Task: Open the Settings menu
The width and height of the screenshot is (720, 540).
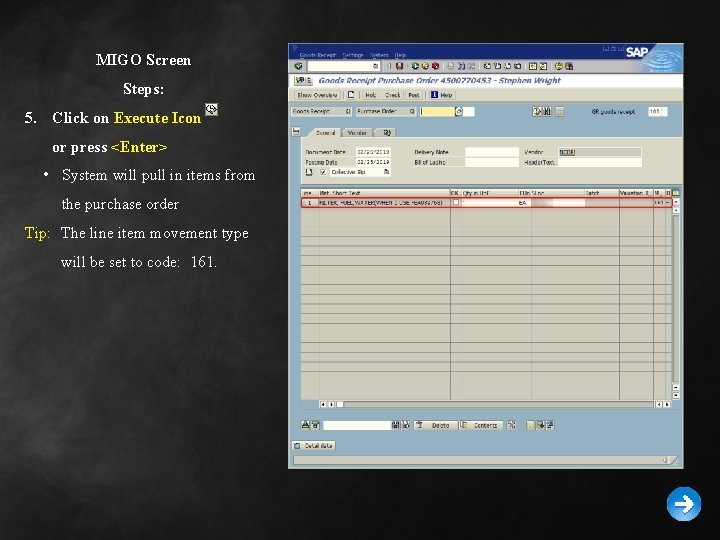Action: tap(353, 55)
